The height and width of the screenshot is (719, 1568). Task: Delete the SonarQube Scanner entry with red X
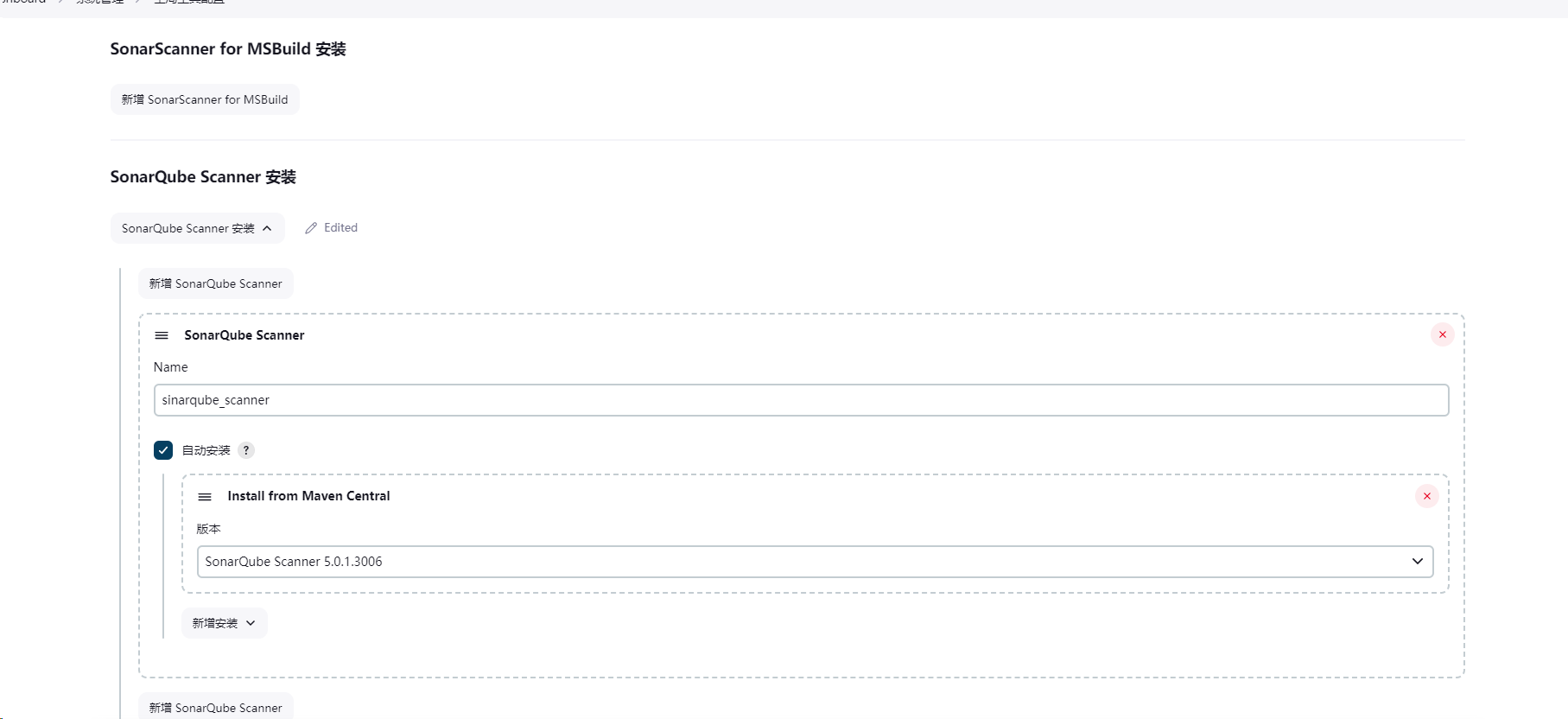(1442, 334)
